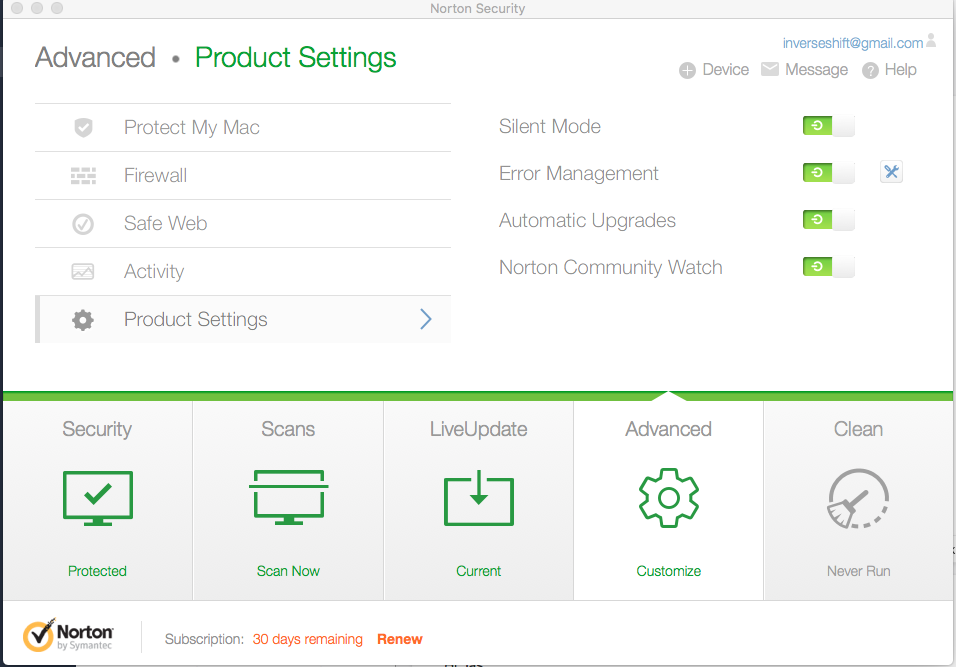Click the Security protected monitor icon

point(97,497)
